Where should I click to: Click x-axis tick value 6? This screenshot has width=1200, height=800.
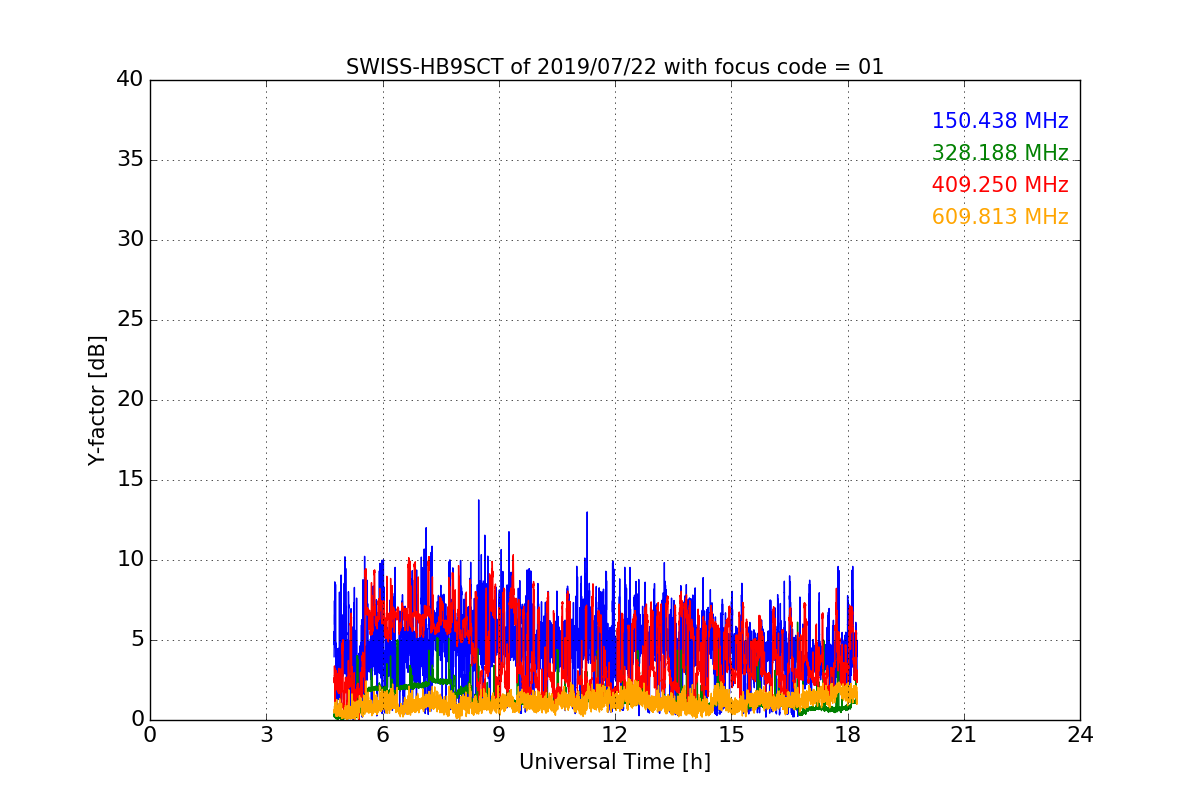382,735
